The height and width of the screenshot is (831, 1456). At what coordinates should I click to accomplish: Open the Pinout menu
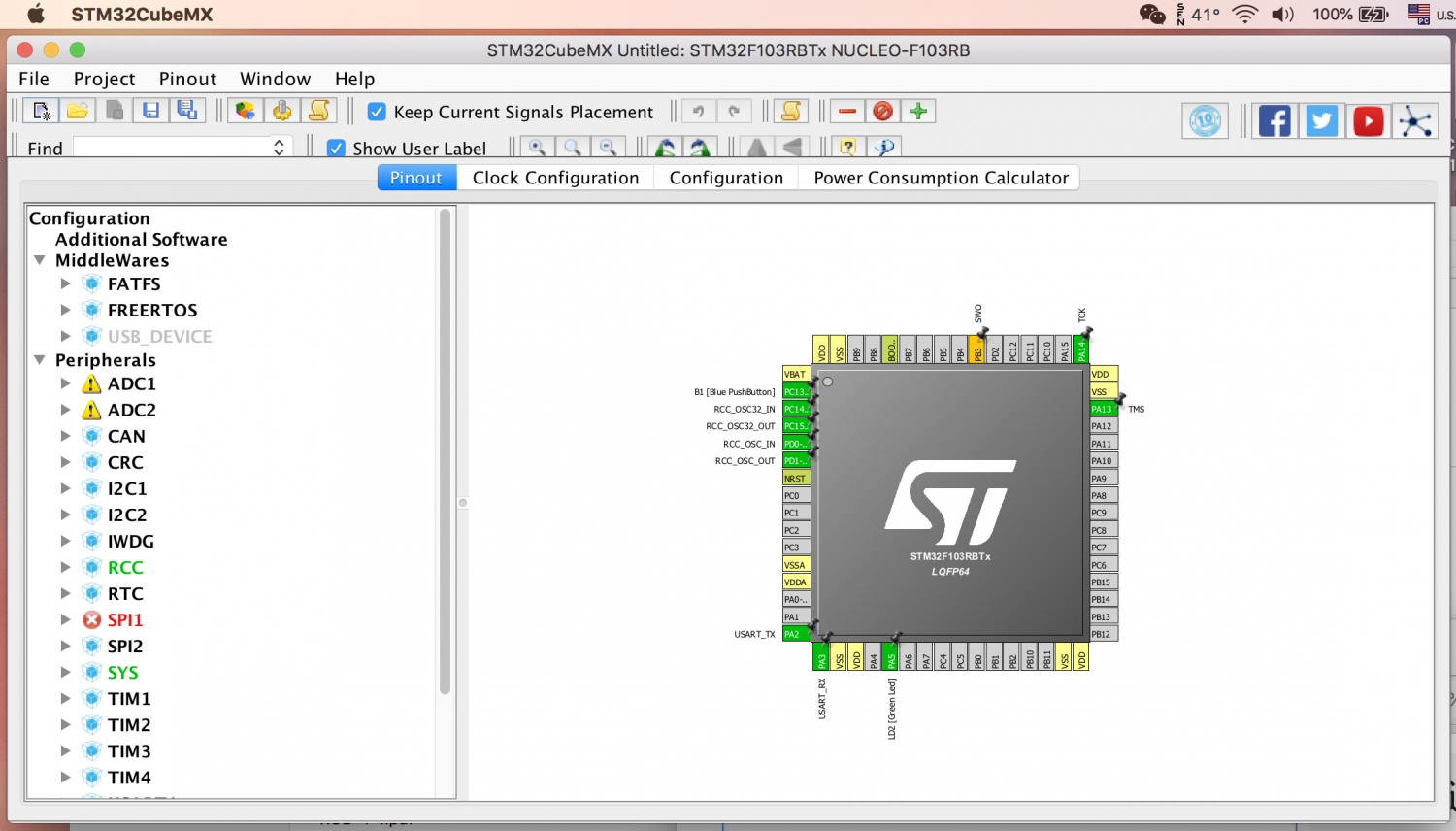click(188, 79)
